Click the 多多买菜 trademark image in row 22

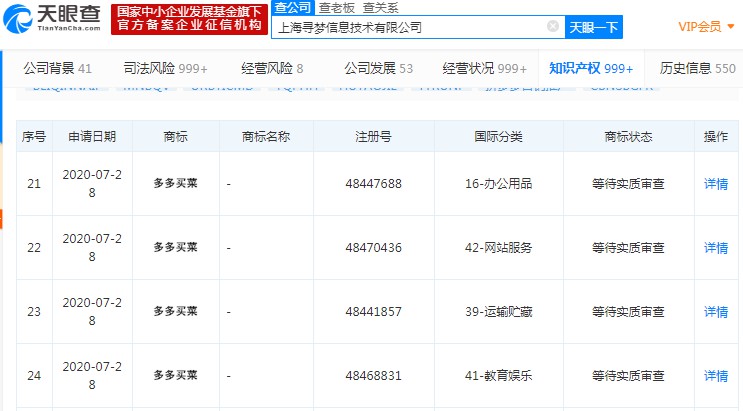coord(175,247)
